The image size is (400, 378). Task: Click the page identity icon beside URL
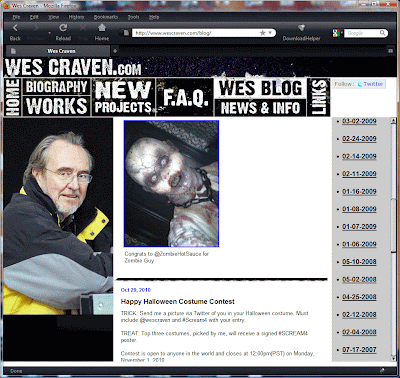[126, 33]
